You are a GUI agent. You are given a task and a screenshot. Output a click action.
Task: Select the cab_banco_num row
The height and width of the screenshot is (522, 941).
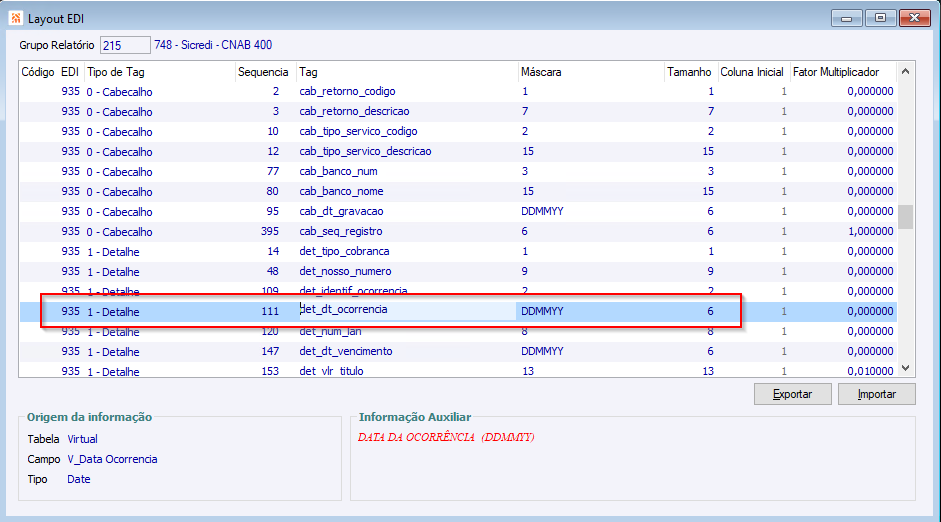458,172
